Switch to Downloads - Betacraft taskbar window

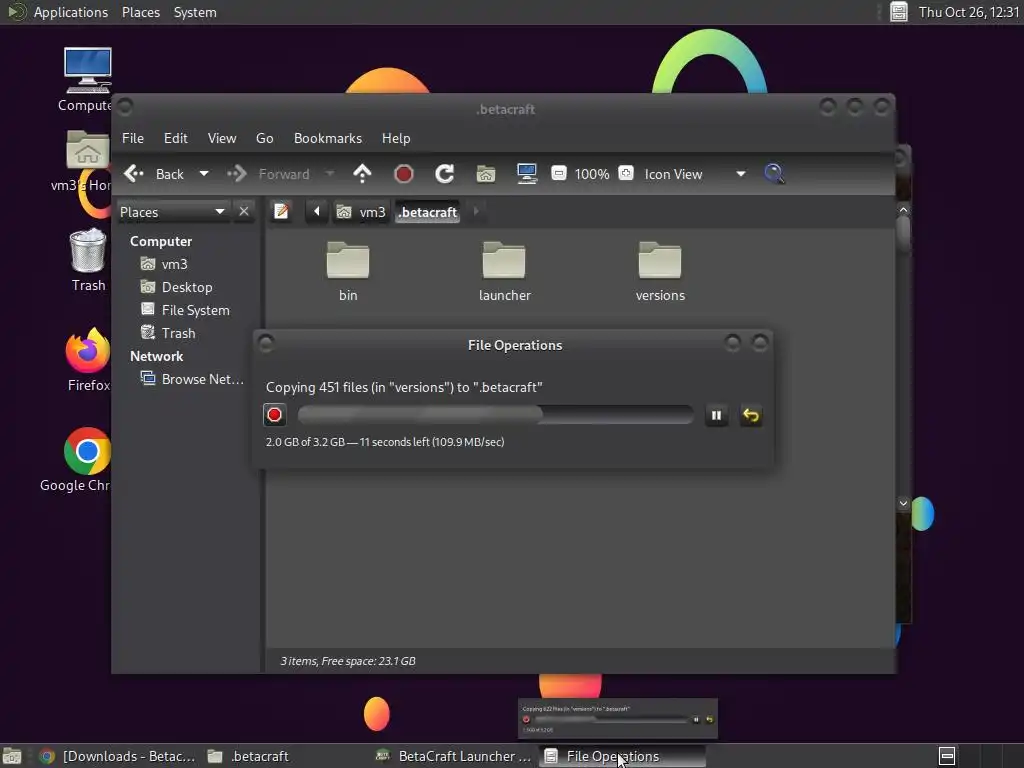[x=119, y=756]
